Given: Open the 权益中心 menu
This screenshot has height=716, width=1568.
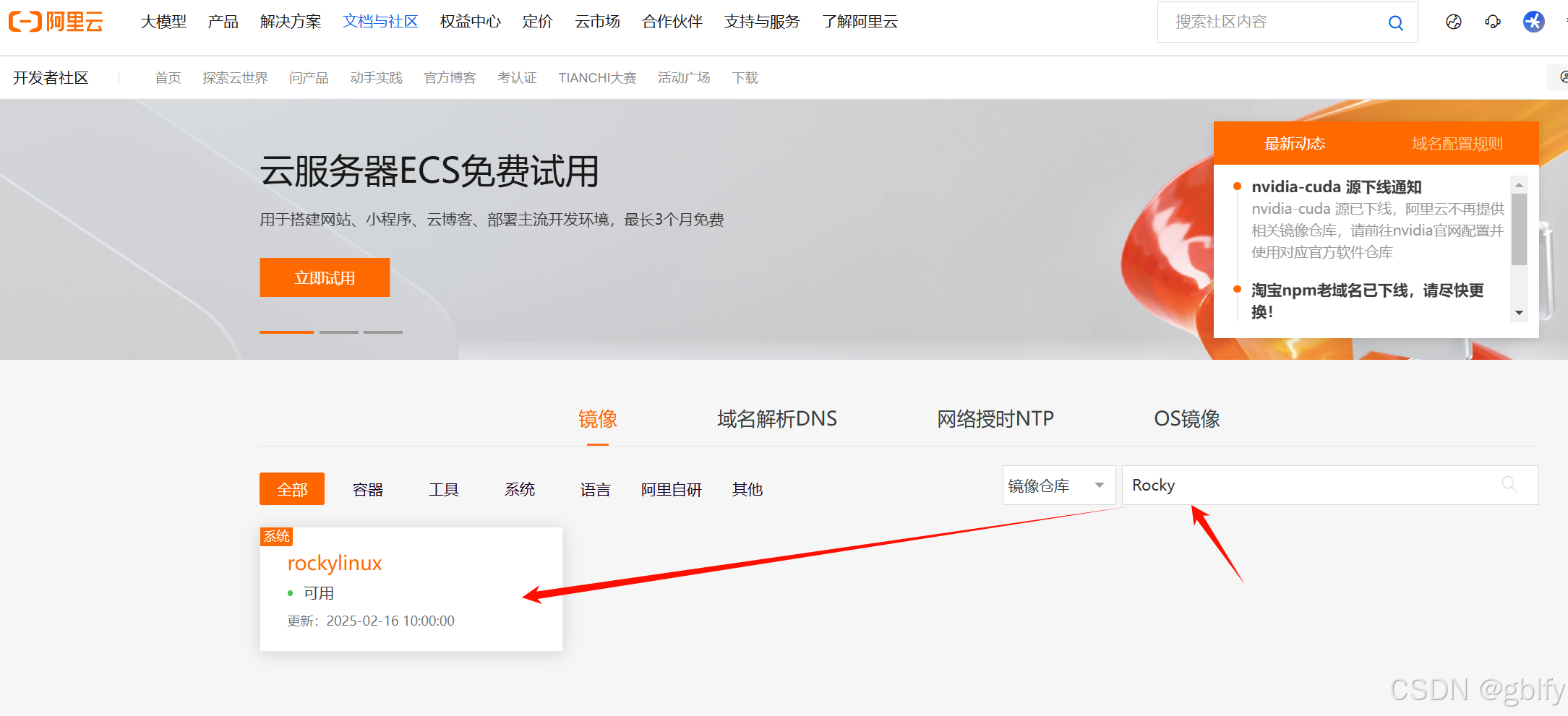Looking at the screenshot, I should [471, 22].
